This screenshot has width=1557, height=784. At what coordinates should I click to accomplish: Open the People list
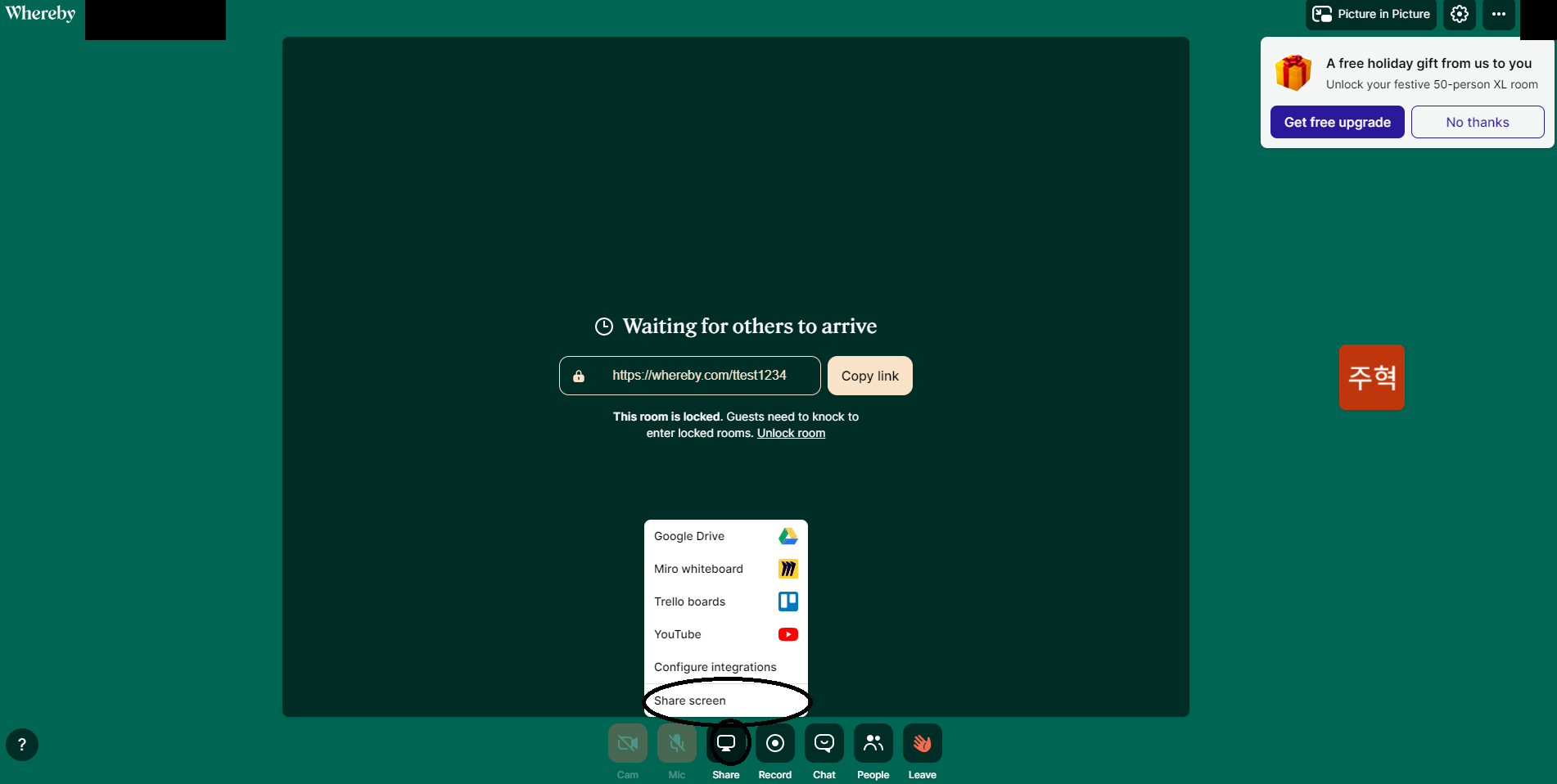click(873, 743)
